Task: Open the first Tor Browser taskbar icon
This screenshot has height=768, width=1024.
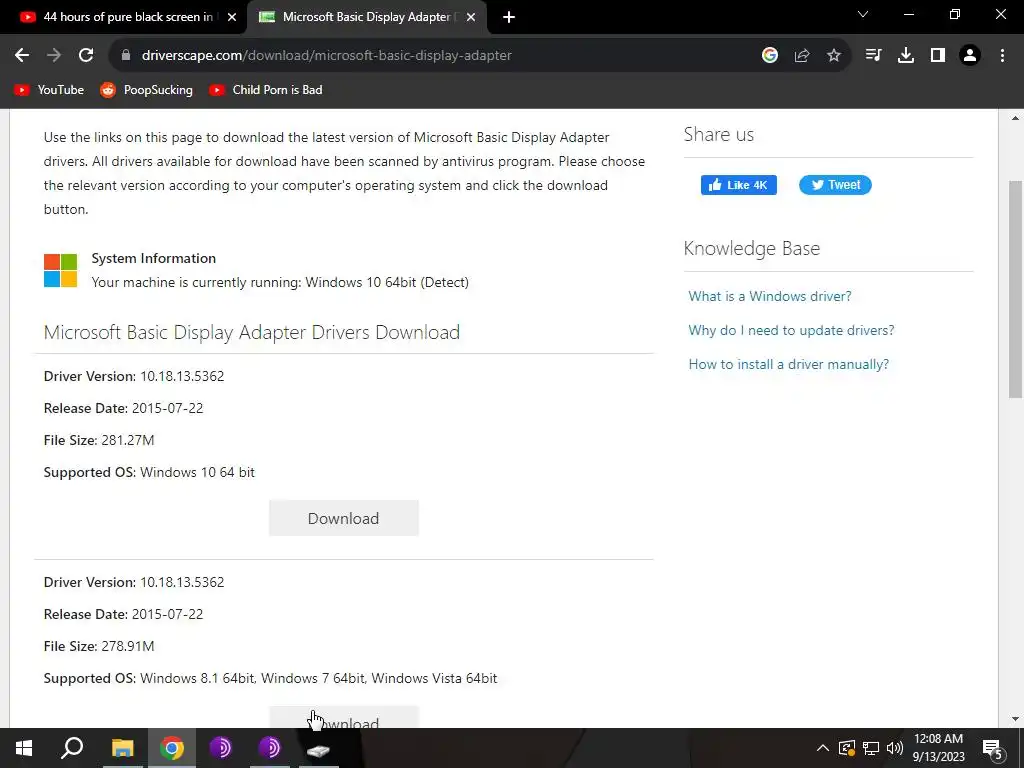Action: (220, 748)
